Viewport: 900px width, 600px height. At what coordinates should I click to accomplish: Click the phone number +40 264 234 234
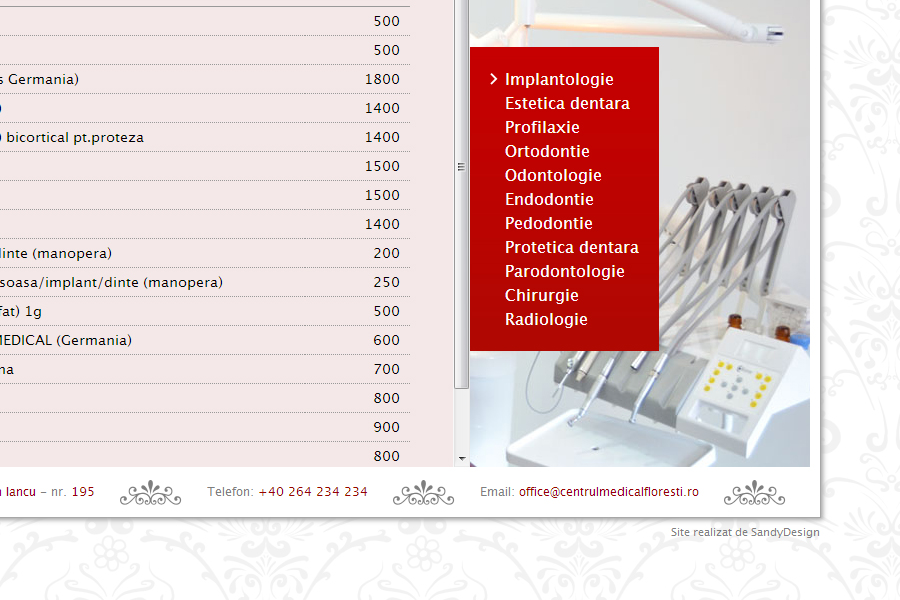coord(312,492)
